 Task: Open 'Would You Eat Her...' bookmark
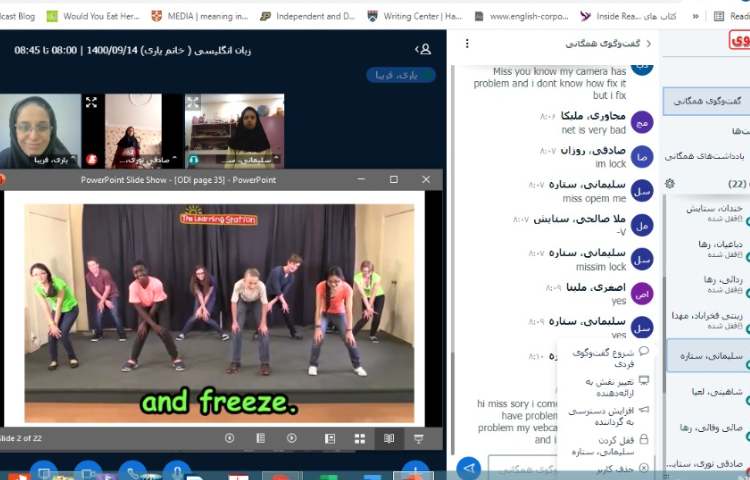pos(93,16)
